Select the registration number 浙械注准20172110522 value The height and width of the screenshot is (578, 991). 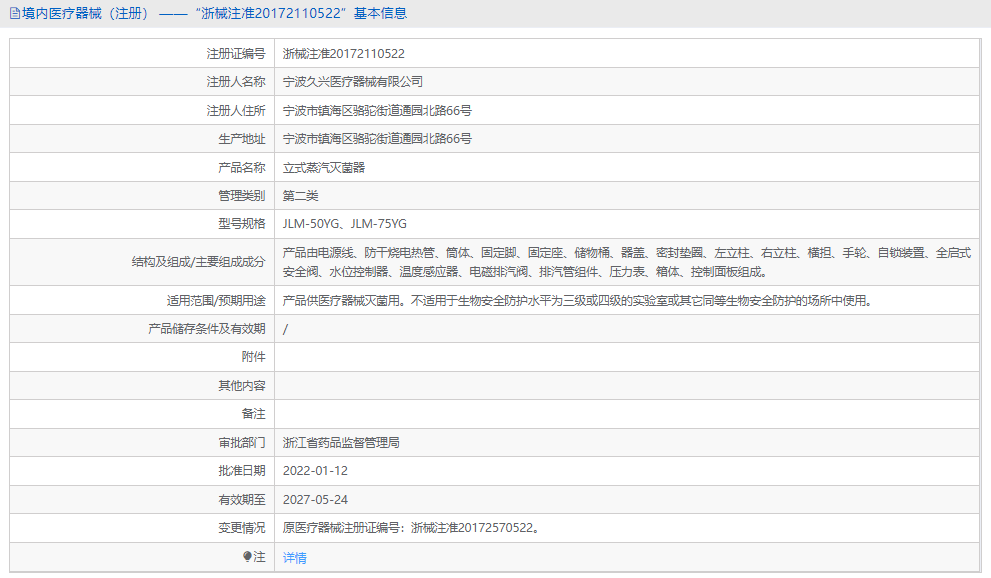(344, 54)
